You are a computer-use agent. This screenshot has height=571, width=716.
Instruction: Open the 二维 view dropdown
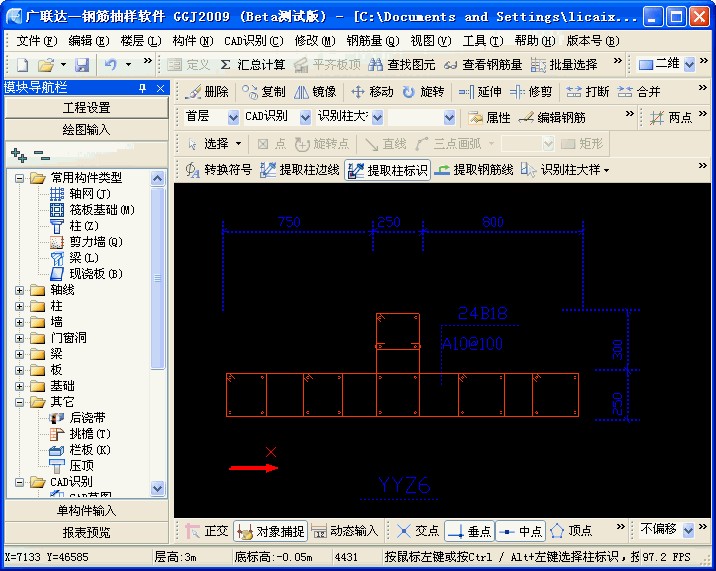(689, 65)
